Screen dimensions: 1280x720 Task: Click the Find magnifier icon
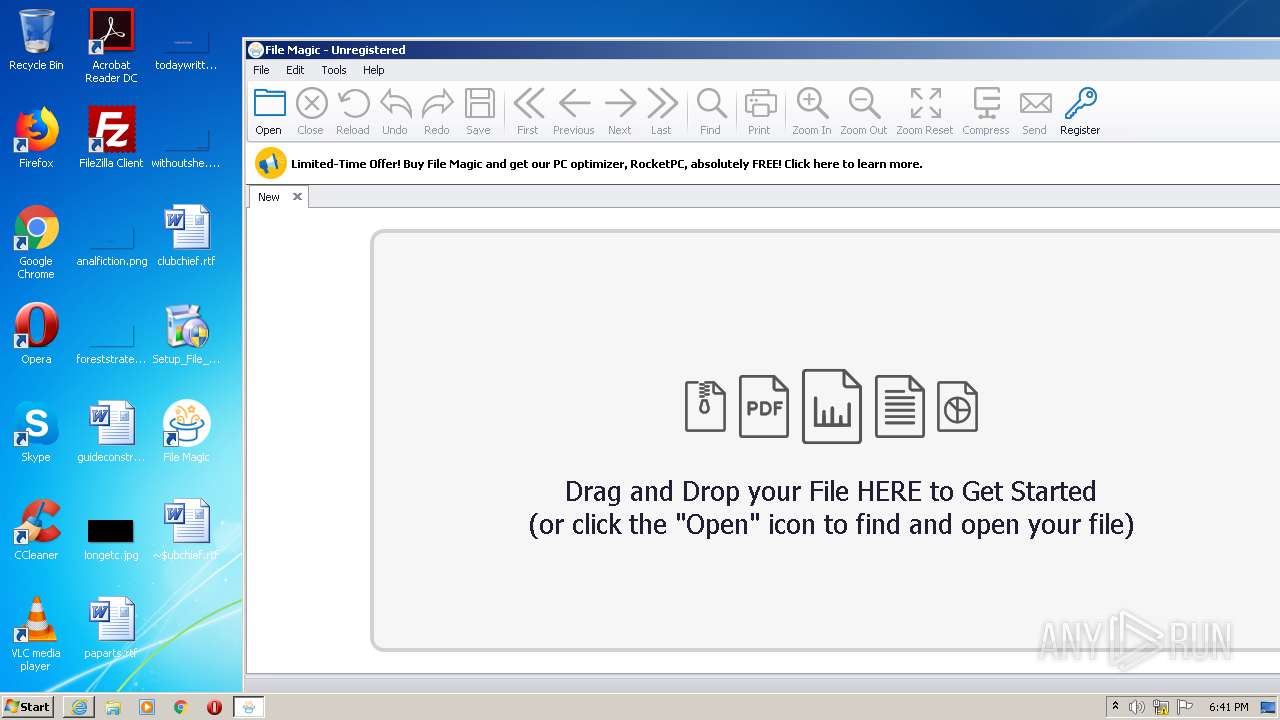(x=711, y=104)
